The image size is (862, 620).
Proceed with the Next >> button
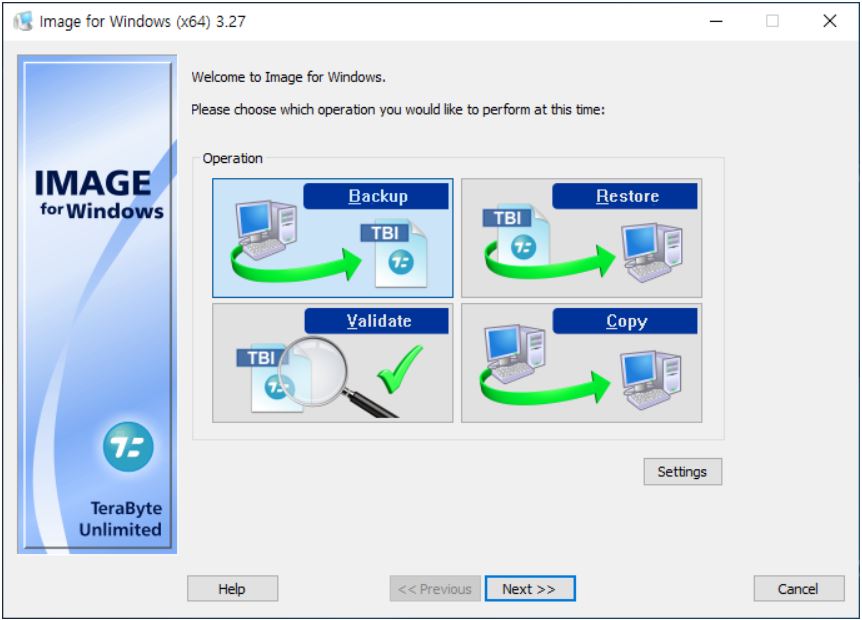point(530,589)
